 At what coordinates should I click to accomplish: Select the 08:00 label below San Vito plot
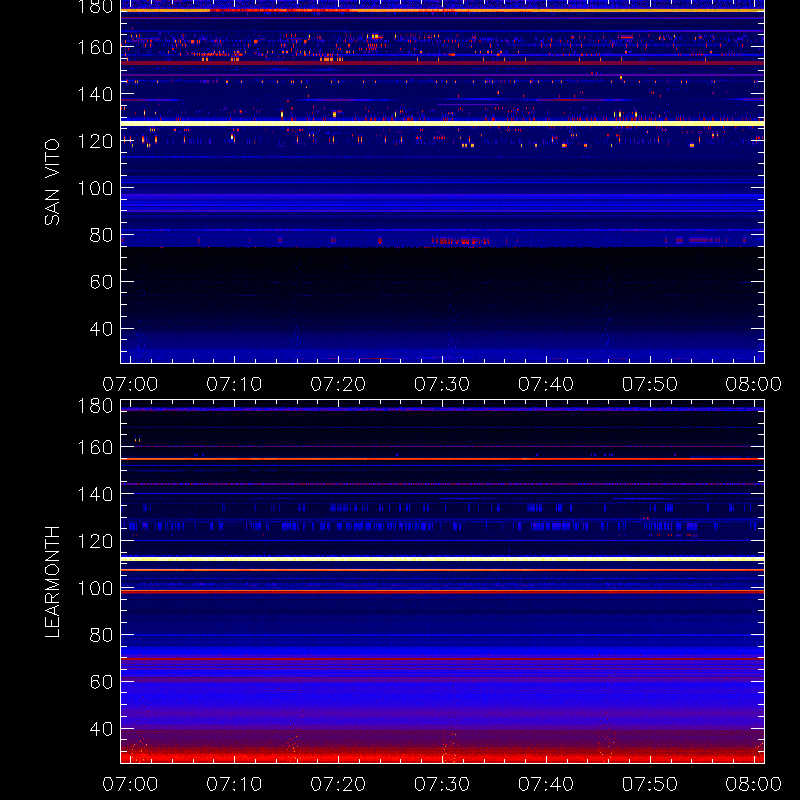click(x=754, y=384)
